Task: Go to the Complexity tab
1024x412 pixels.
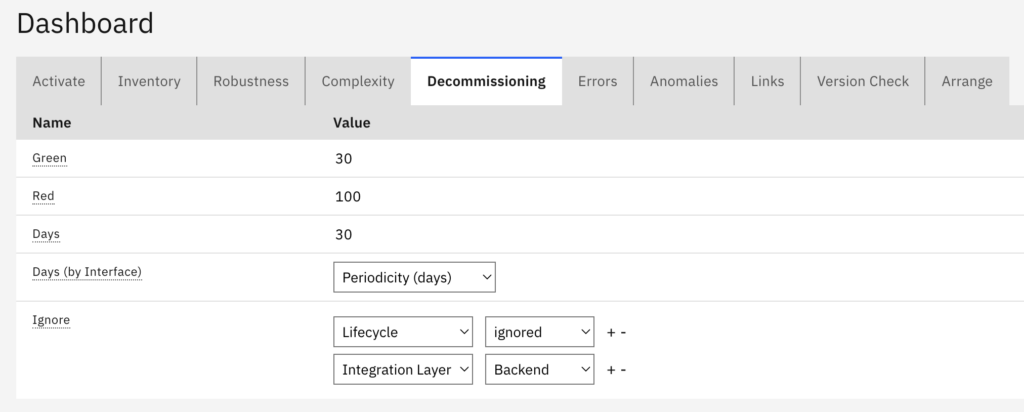Action: (358, 82)
